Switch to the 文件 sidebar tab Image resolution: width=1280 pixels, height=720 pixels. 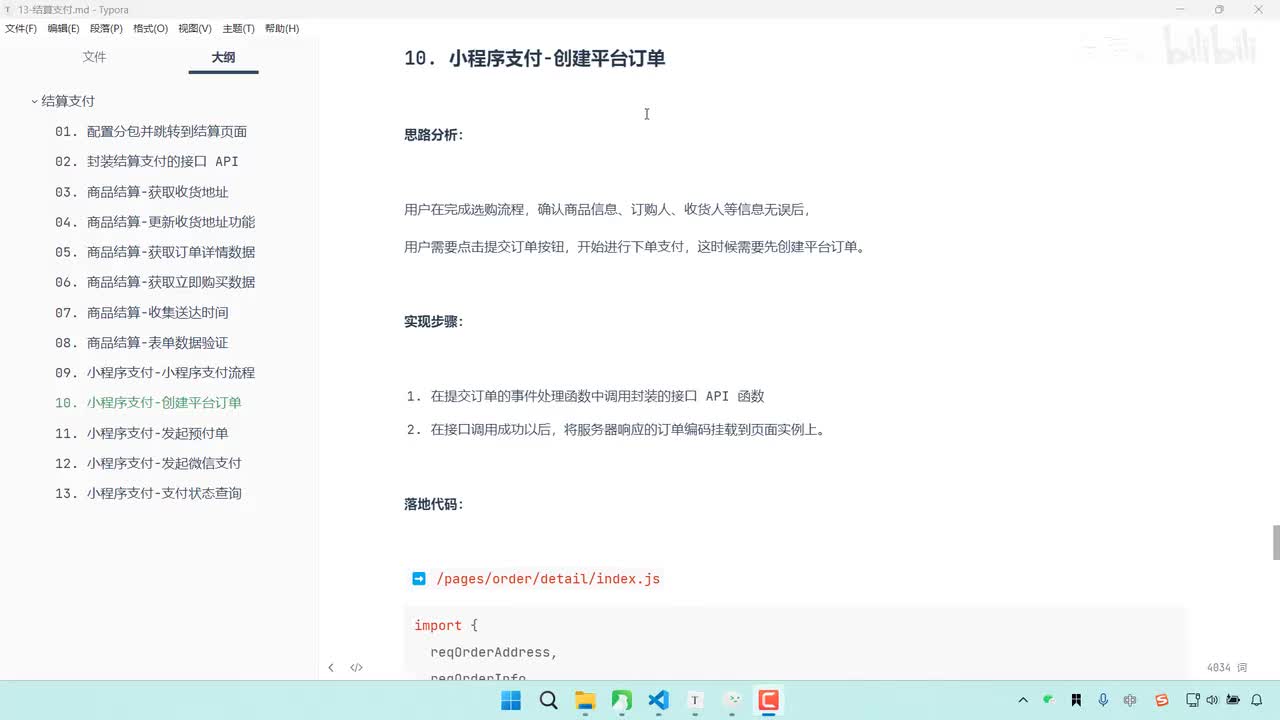click(x=94, y=57)
